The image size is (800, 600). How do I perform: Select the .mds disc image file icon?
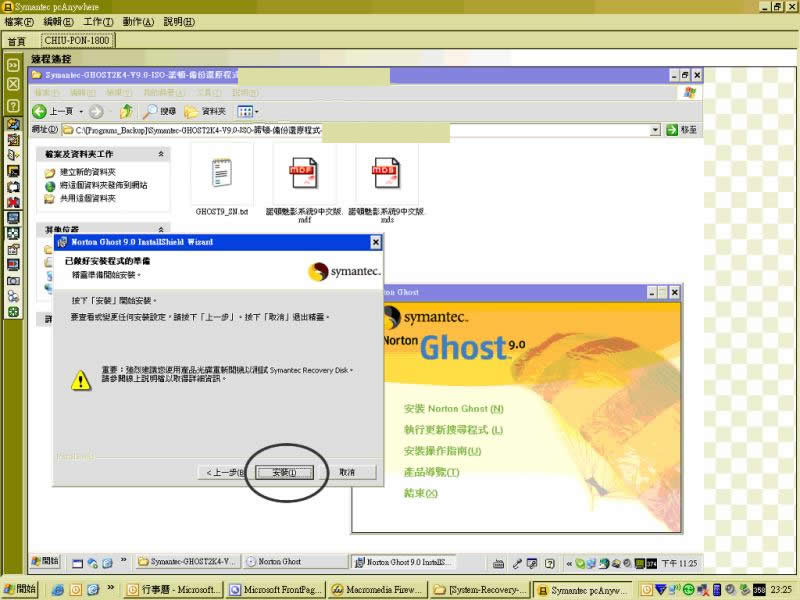[386, 173]
